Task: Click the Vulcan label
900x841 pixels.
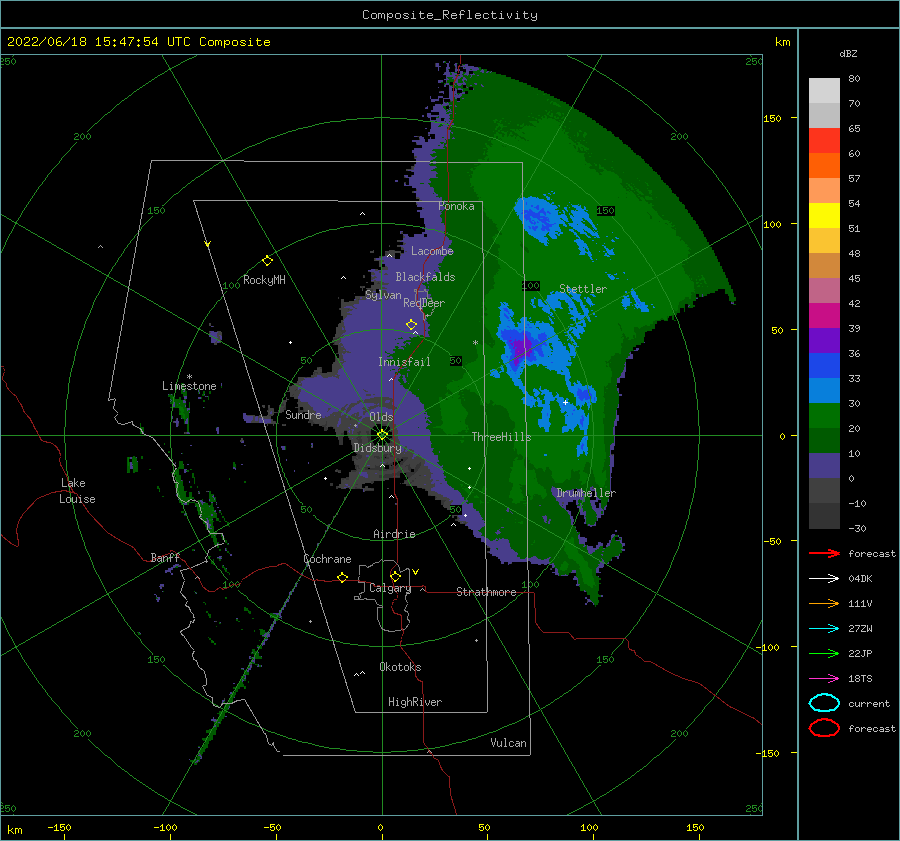Action: pos(509,743)
